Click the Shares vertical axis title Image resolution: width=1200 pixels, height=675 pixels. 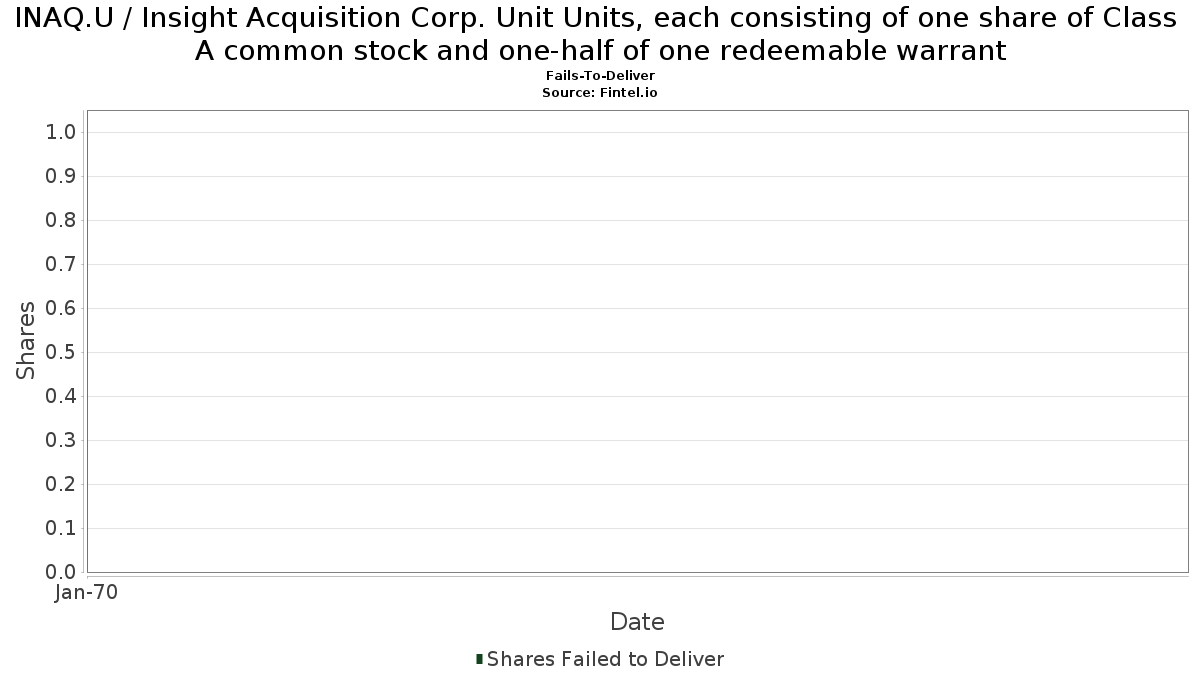(26, 340)
